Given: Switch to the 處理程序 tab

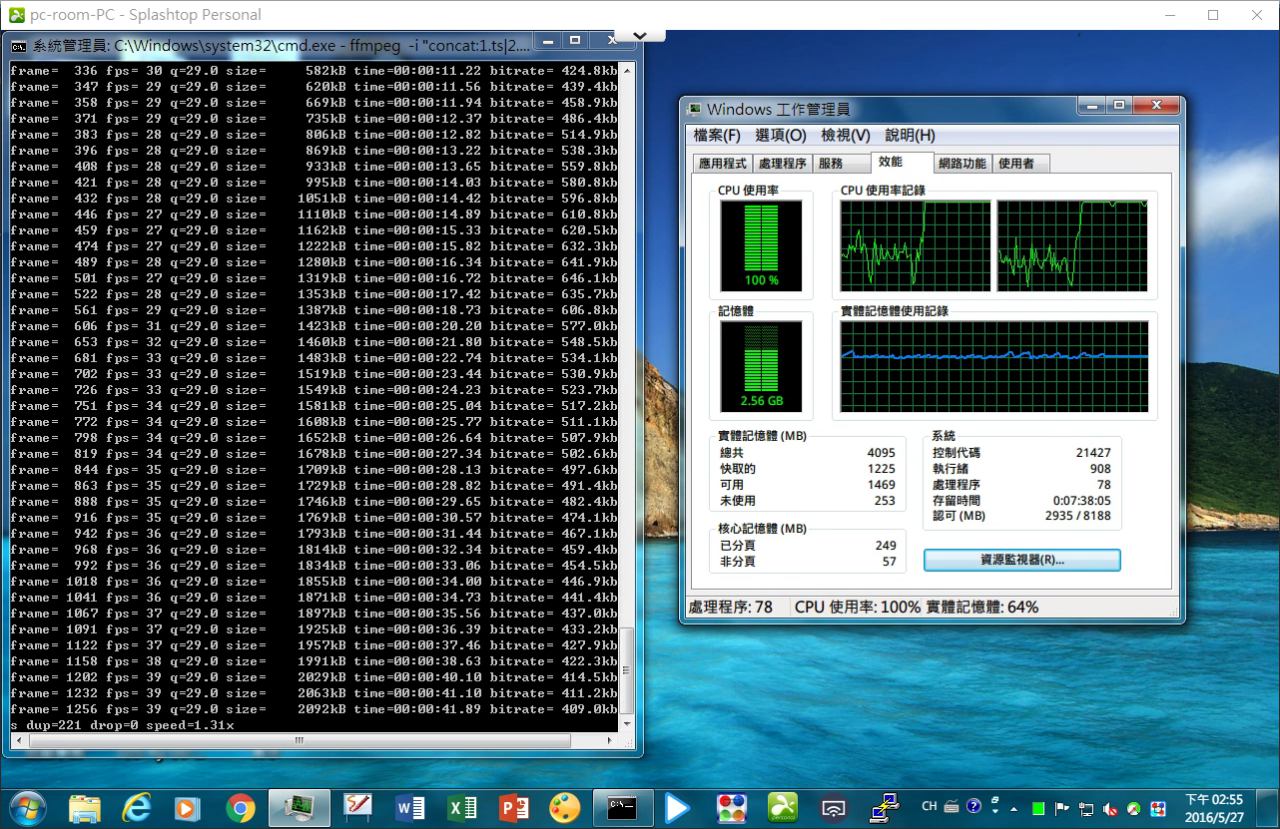Looking at the screenshot, I should point(782,163).
